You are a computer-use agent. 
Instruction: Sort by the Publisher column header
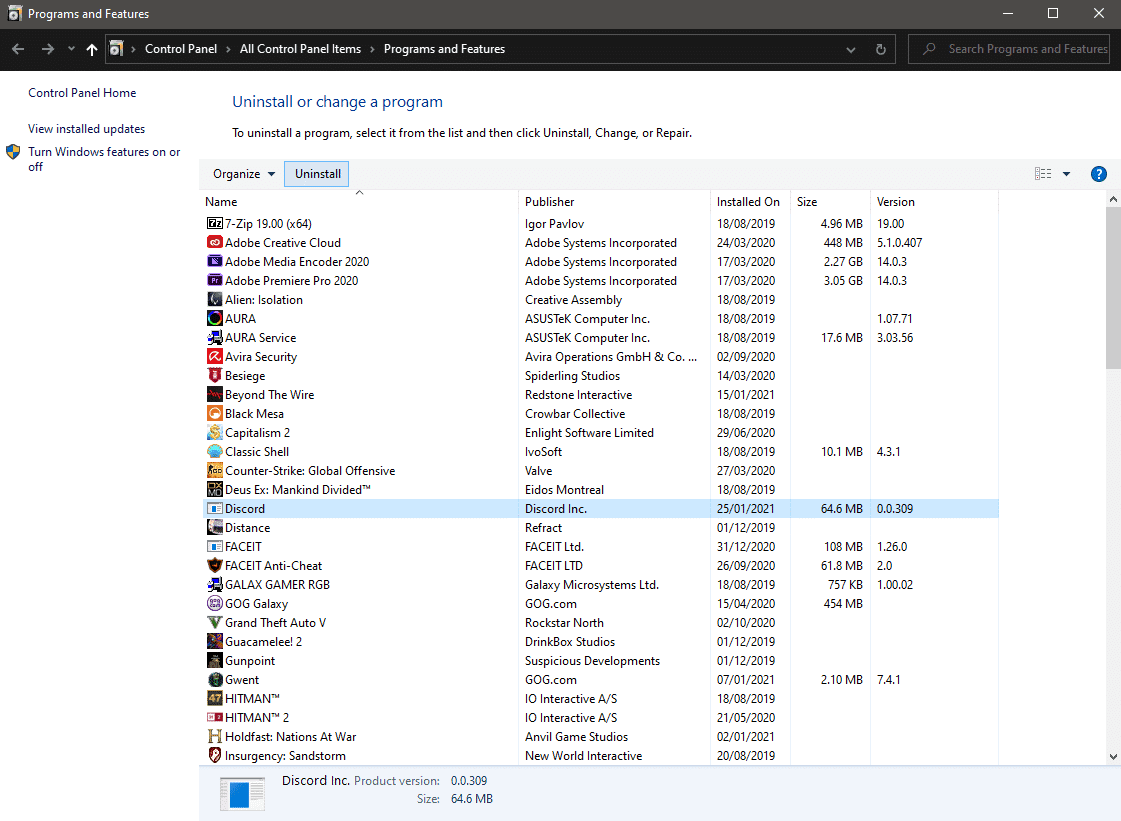[615, 202]
